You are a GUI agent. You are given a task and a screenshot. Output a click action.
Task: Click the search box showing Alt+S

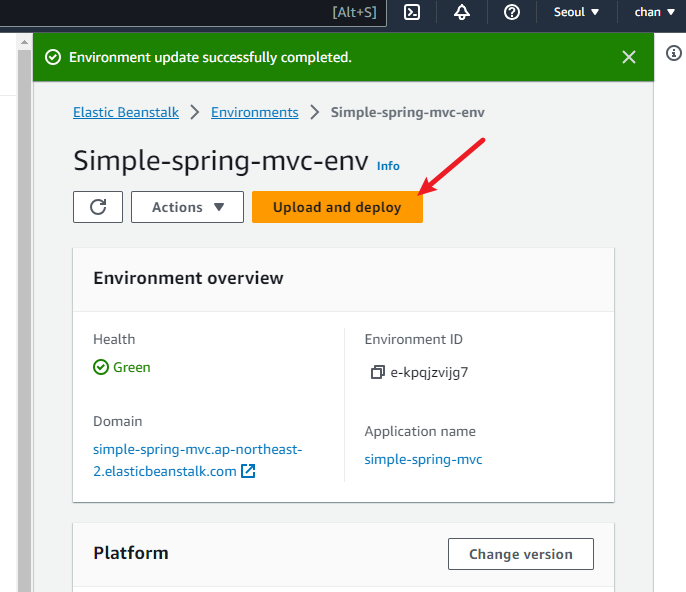click(192, 12)
